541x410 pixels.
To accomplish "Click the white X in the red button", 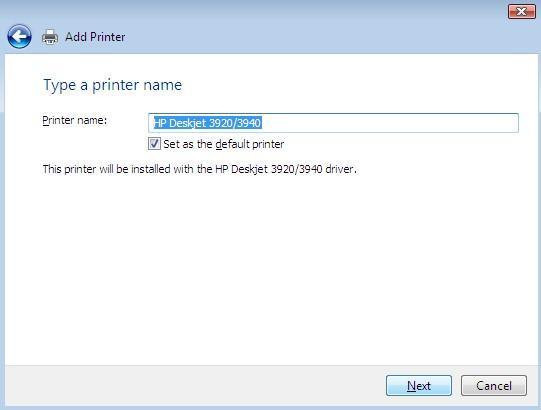I will 522,12.
